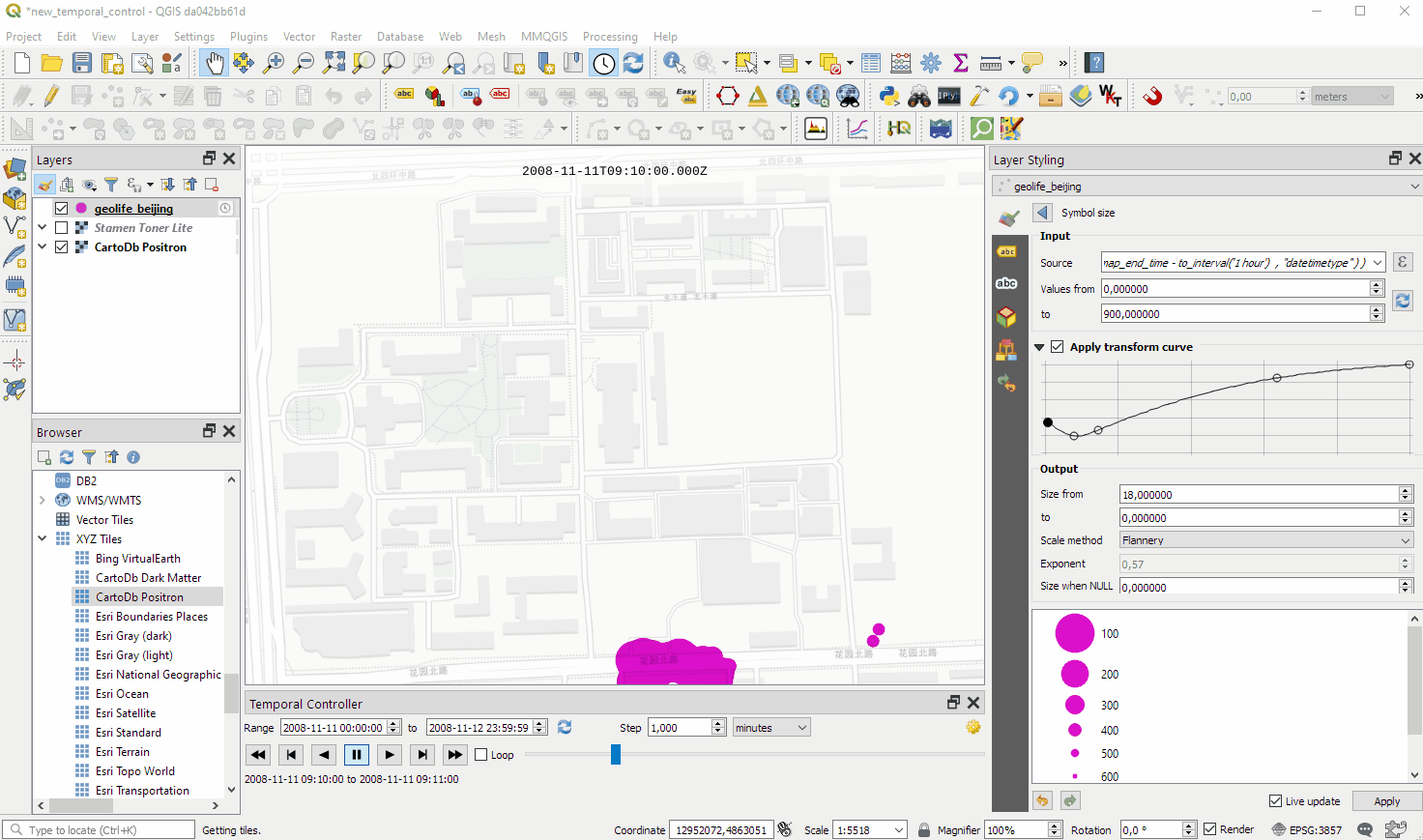The width and height of the screenshot is (1423, 840).
Task: Select the Pan Map hand tool
Action: pos(215,64)
